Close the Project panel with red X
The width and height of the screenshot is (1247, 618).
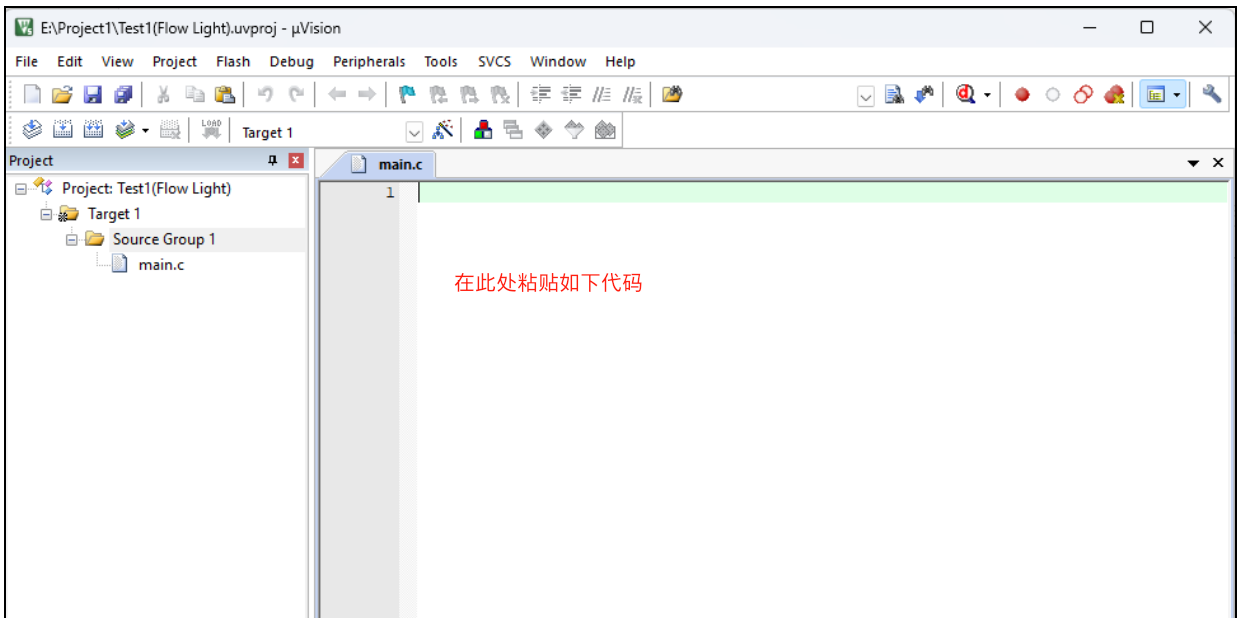[x=295, y=161]
